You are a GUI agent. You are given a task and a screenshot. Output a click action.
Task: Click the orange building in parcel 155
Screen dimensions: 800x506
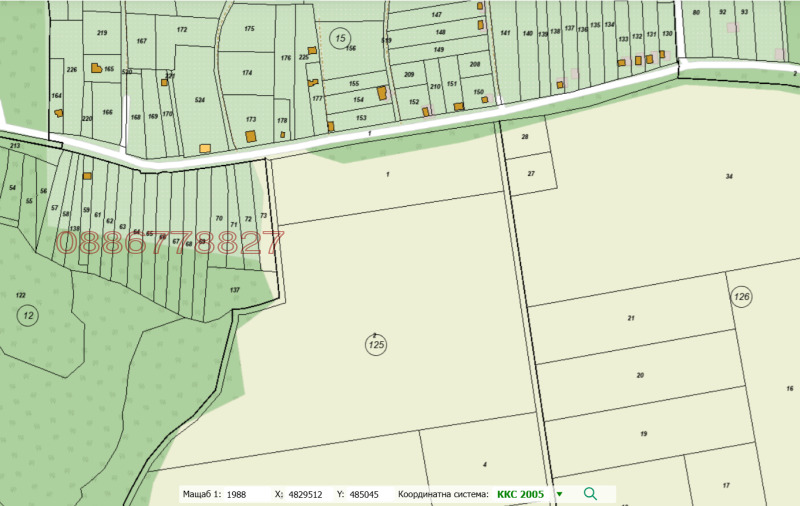(381, 92)
